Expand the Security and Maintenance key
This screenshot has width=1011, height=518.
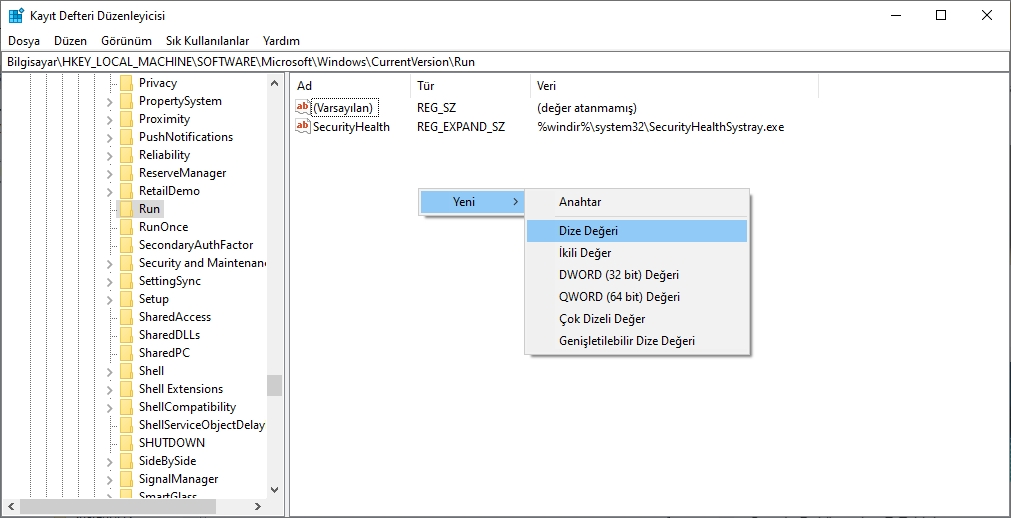click(x=110, y=263)
